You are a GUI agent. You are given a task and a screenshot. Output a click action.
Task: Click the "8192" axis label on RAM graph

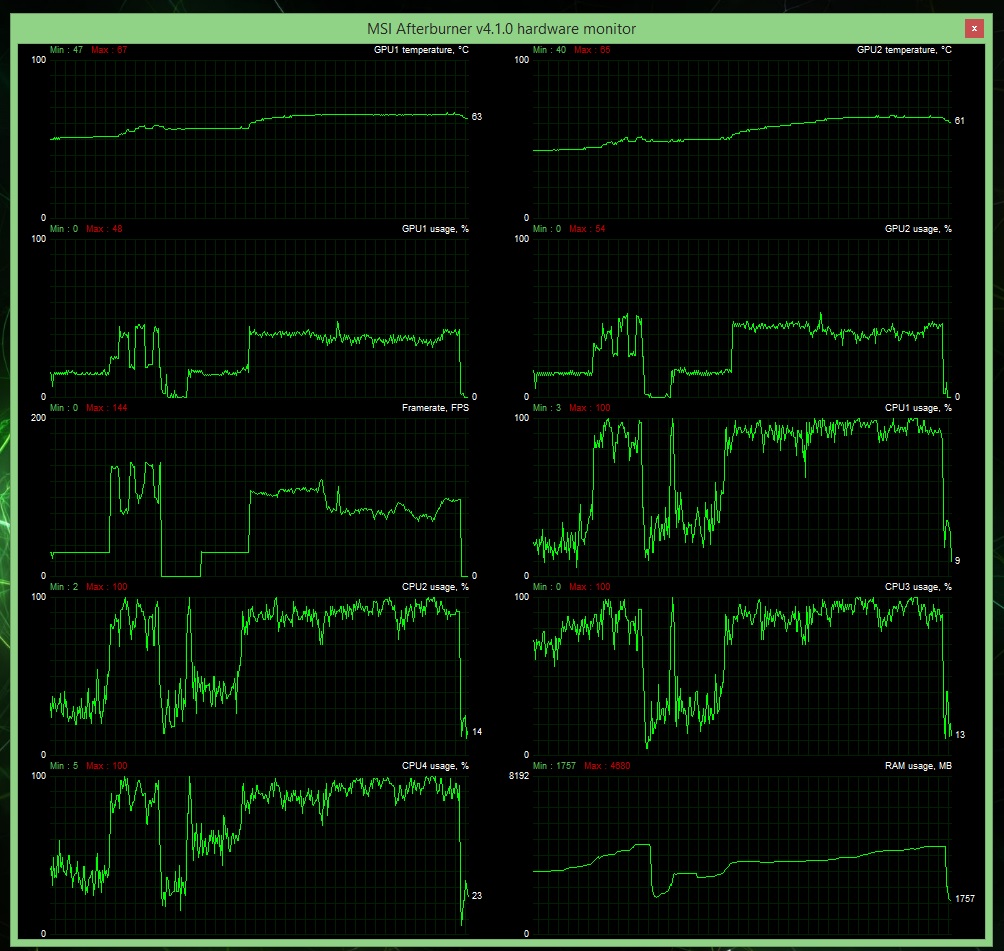(x=519, y=776)
